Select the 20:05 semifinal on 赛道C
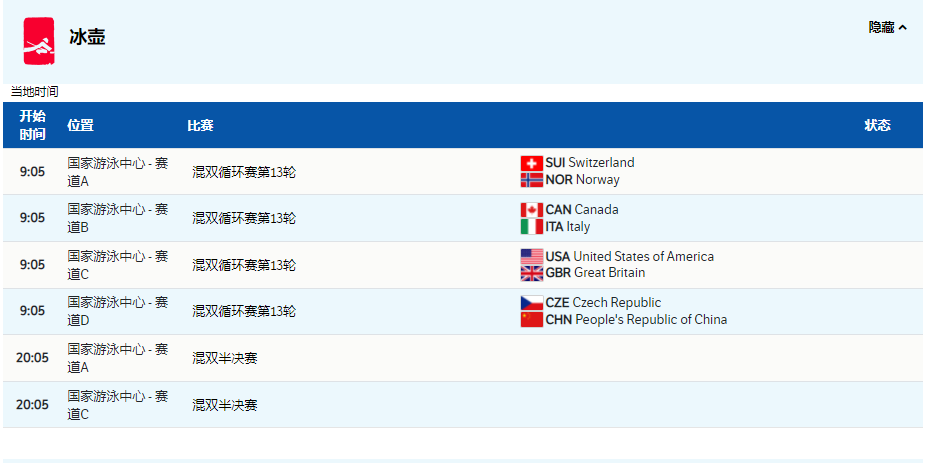 (225, 405)
